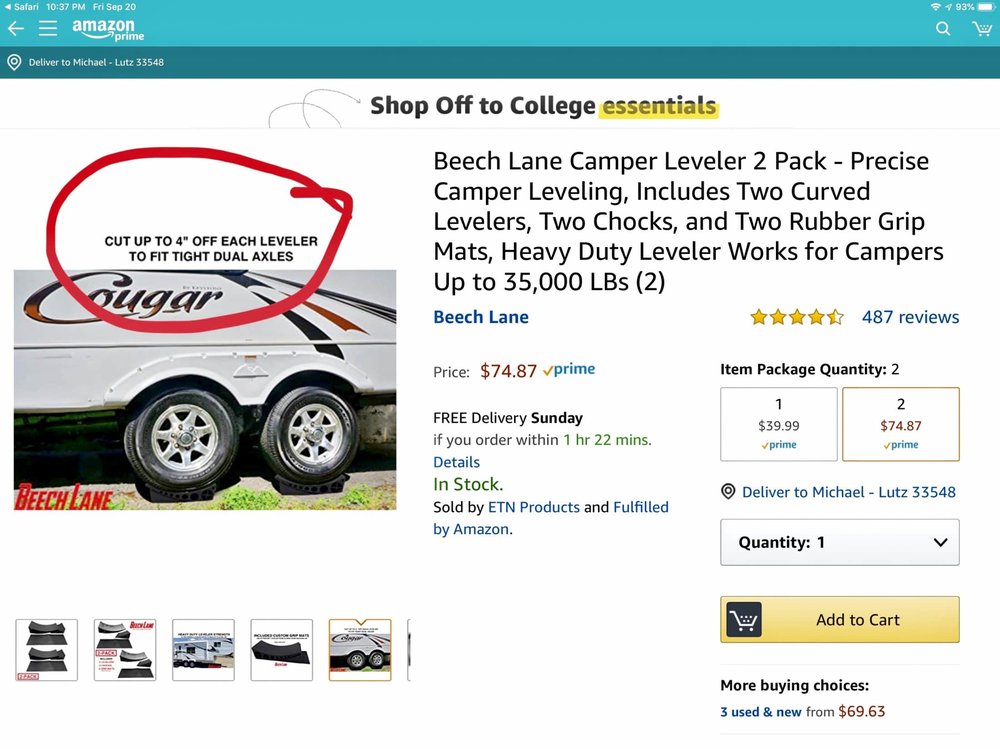Open the Beech Lane brand link

[x=481, y=317]
